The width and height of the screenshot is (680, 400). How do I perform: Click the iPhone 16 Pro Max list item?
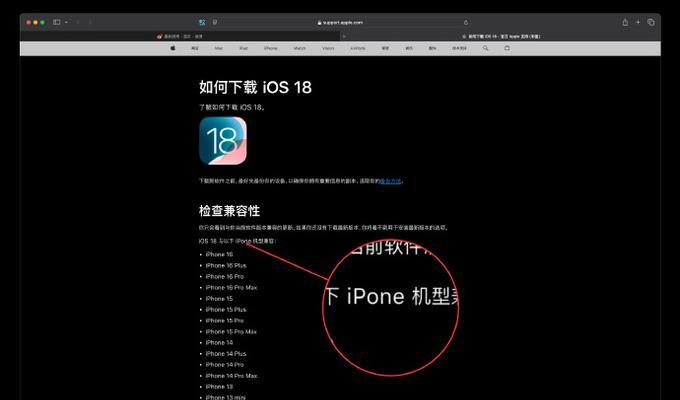click(x=232, y=287)
